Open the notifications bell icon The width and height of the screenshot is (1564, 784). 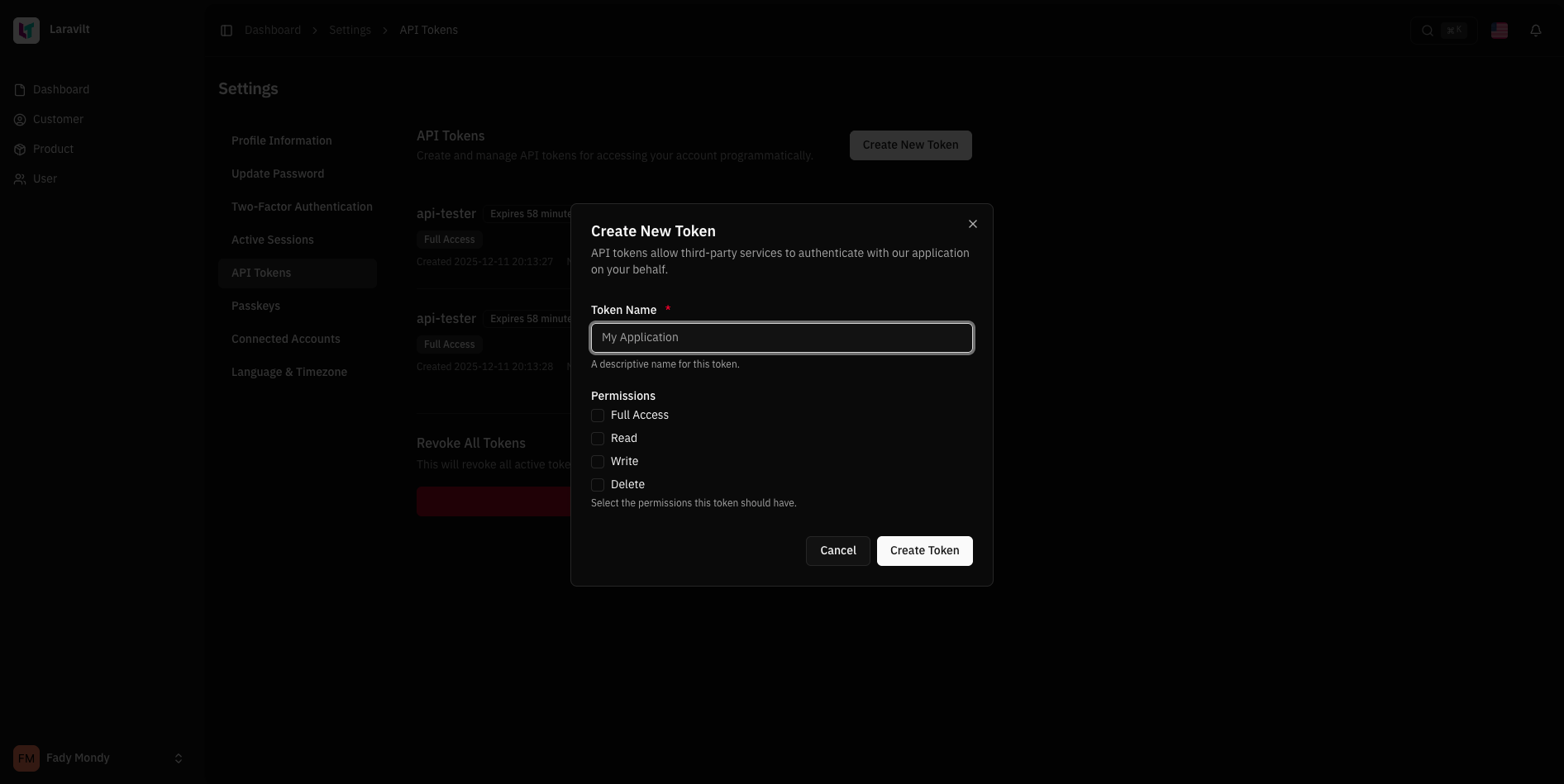[x=1536, y=30]
